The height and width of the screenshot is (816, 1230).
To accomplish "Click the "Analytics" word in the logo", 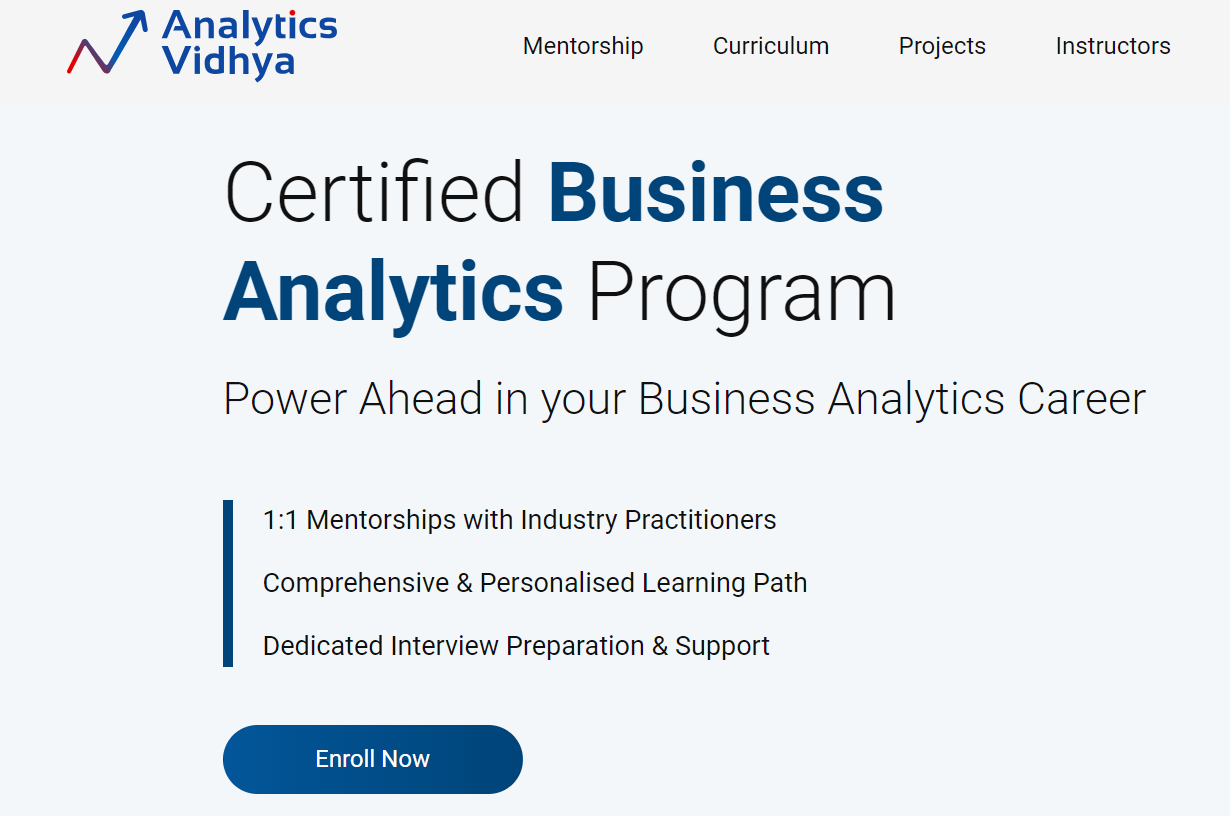I will click(x=249, y=25).
